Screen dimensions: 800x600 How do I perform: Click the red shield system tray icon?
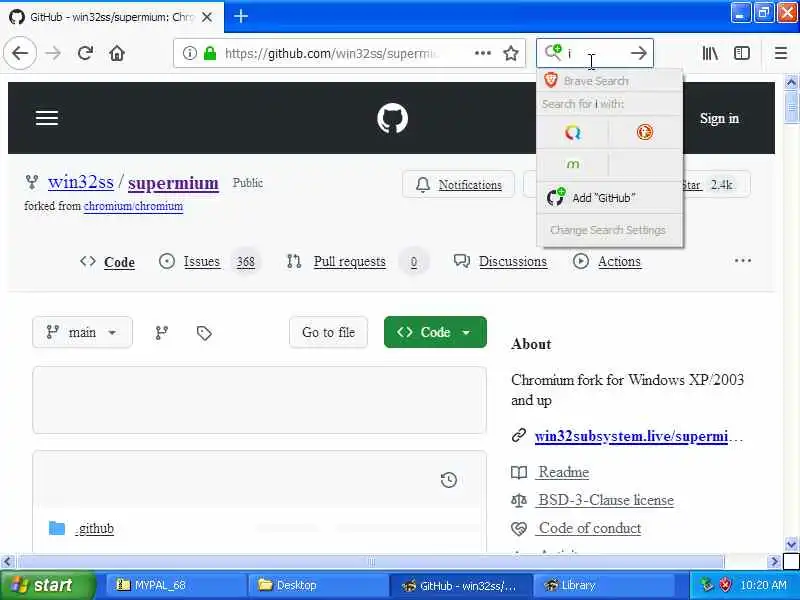(726, 585)
